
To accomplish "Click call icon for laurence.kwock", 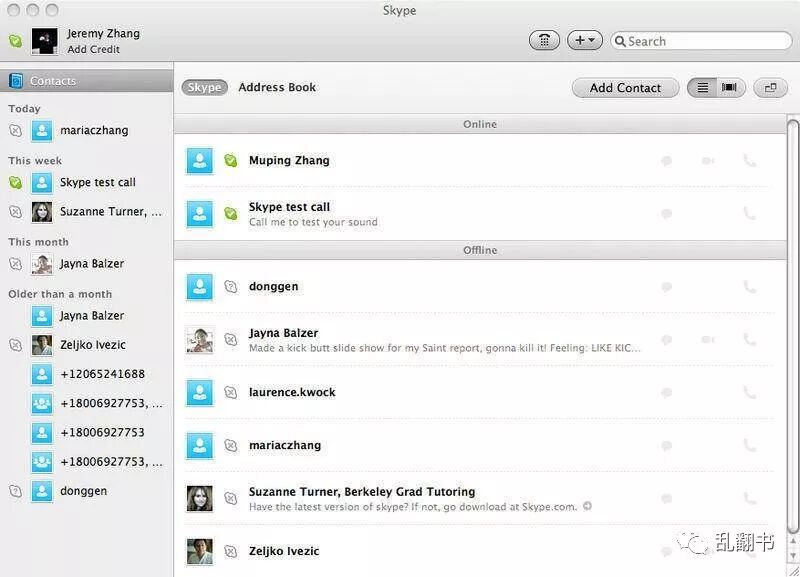I will pyautogui.click(x=749, y=392).
